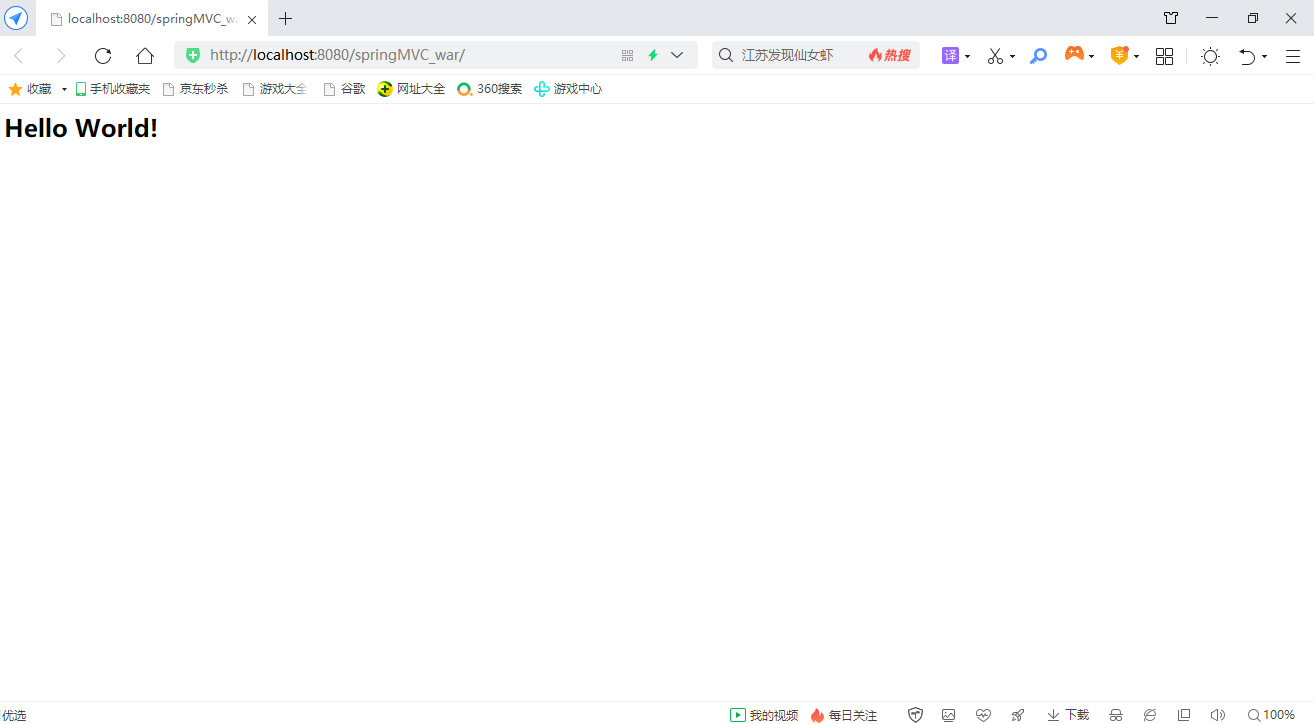
Task: Click the orange wallet shield icon
Action: tap(1119, 56)
